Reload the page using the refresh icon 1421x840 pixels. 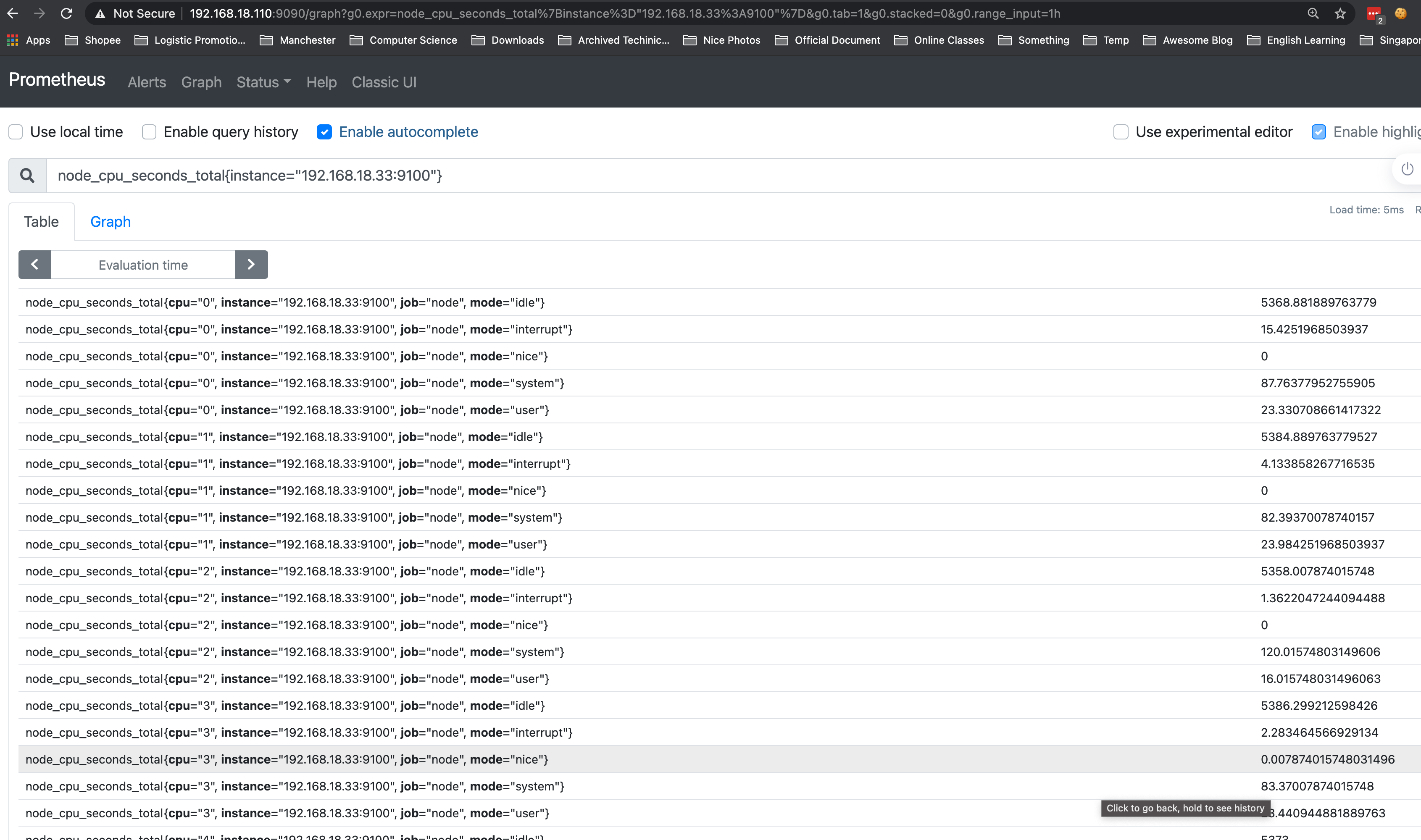66,13
